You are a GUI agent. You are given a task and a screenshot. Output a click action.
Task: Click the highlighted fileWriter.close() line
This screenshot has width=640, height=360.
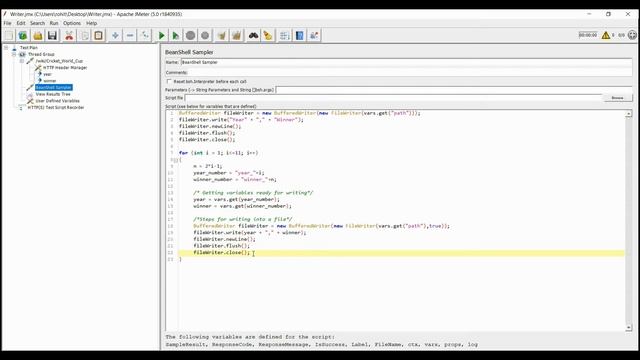point(401,253)
